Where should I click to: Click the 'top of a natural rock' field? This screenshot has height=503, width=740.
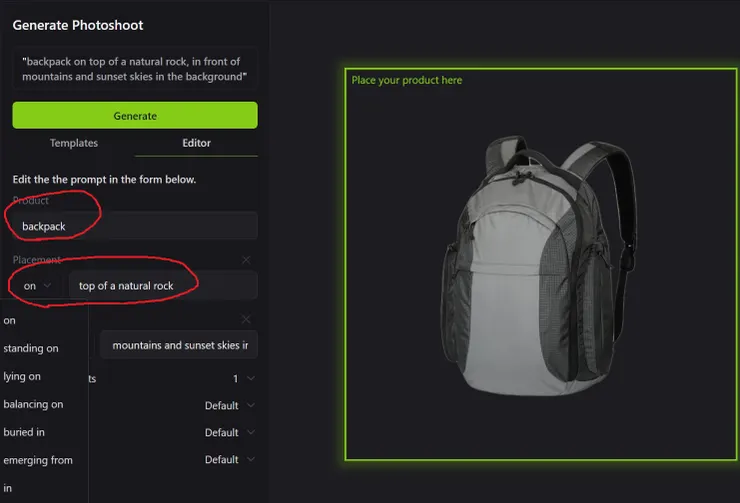pyautogui.click(x=163, y=286)
